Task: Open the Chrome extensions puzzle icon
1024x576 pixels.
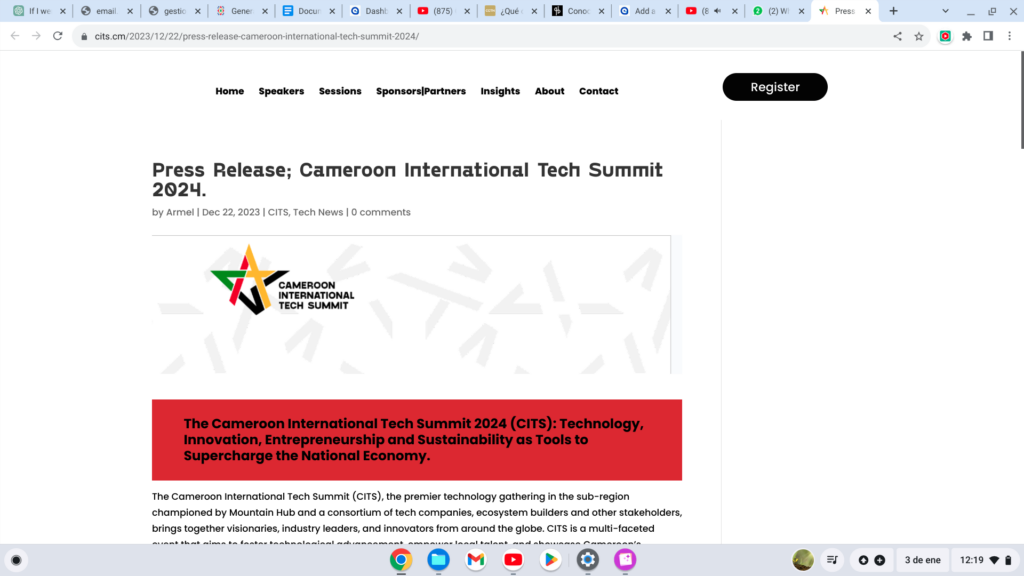Action: pyautogui.click(x=966, y=35)
